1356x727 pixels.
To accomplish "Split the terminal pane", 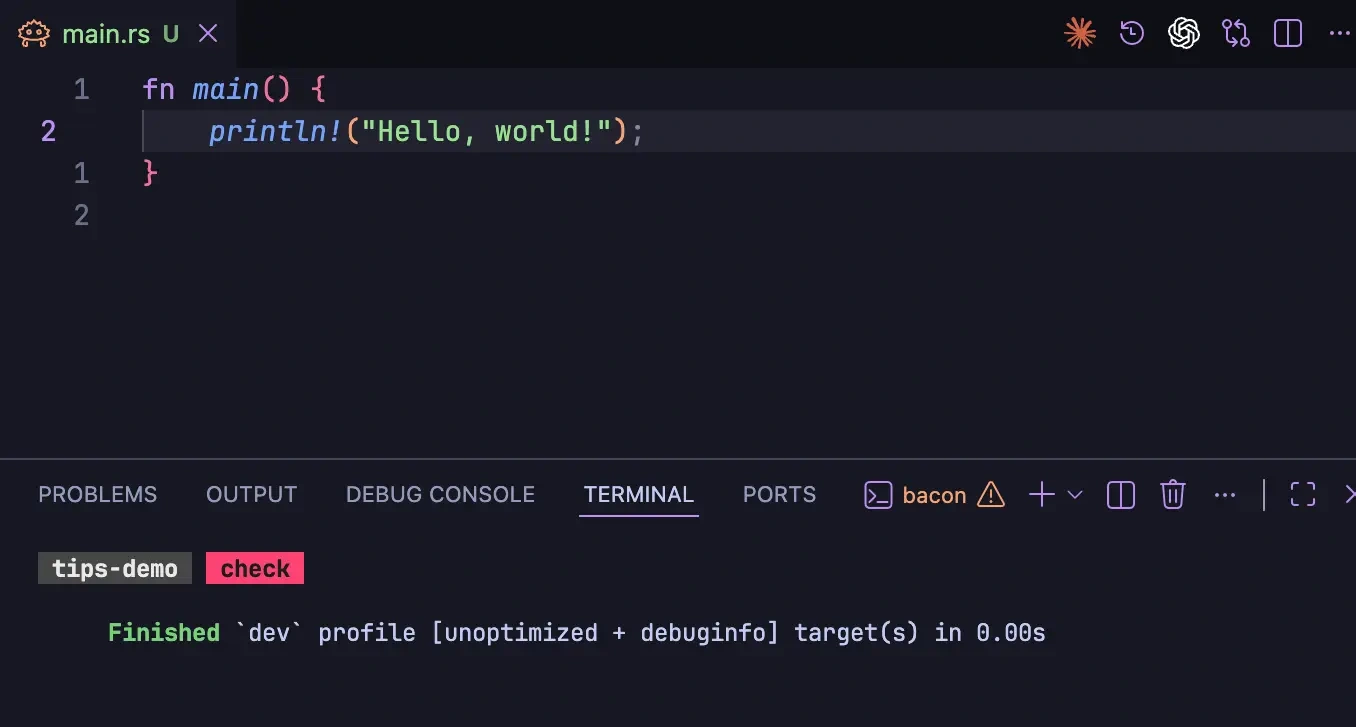I will tap(1121, 495).
